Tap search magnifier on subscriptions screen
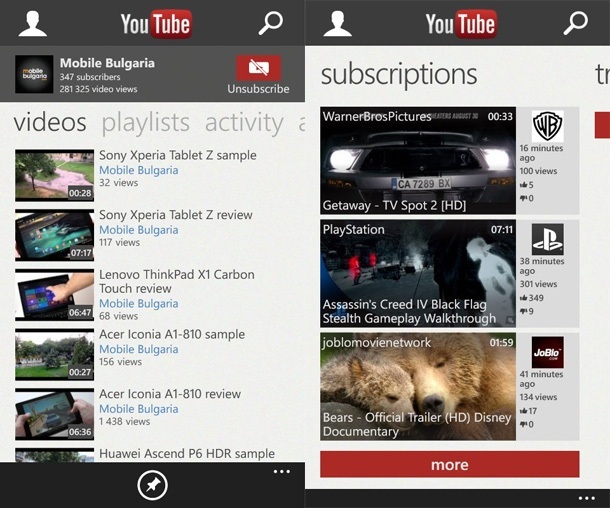Viewport: 610px width, 508px height. pos(576,23)
